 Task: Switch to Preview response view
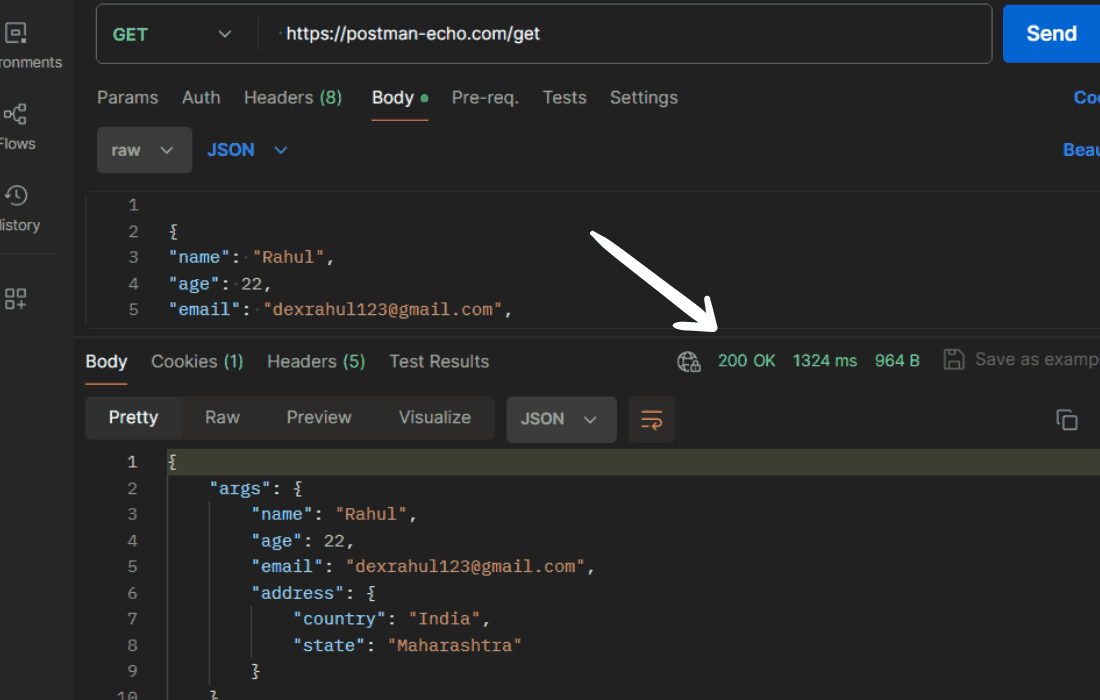(x=319, y=418)
